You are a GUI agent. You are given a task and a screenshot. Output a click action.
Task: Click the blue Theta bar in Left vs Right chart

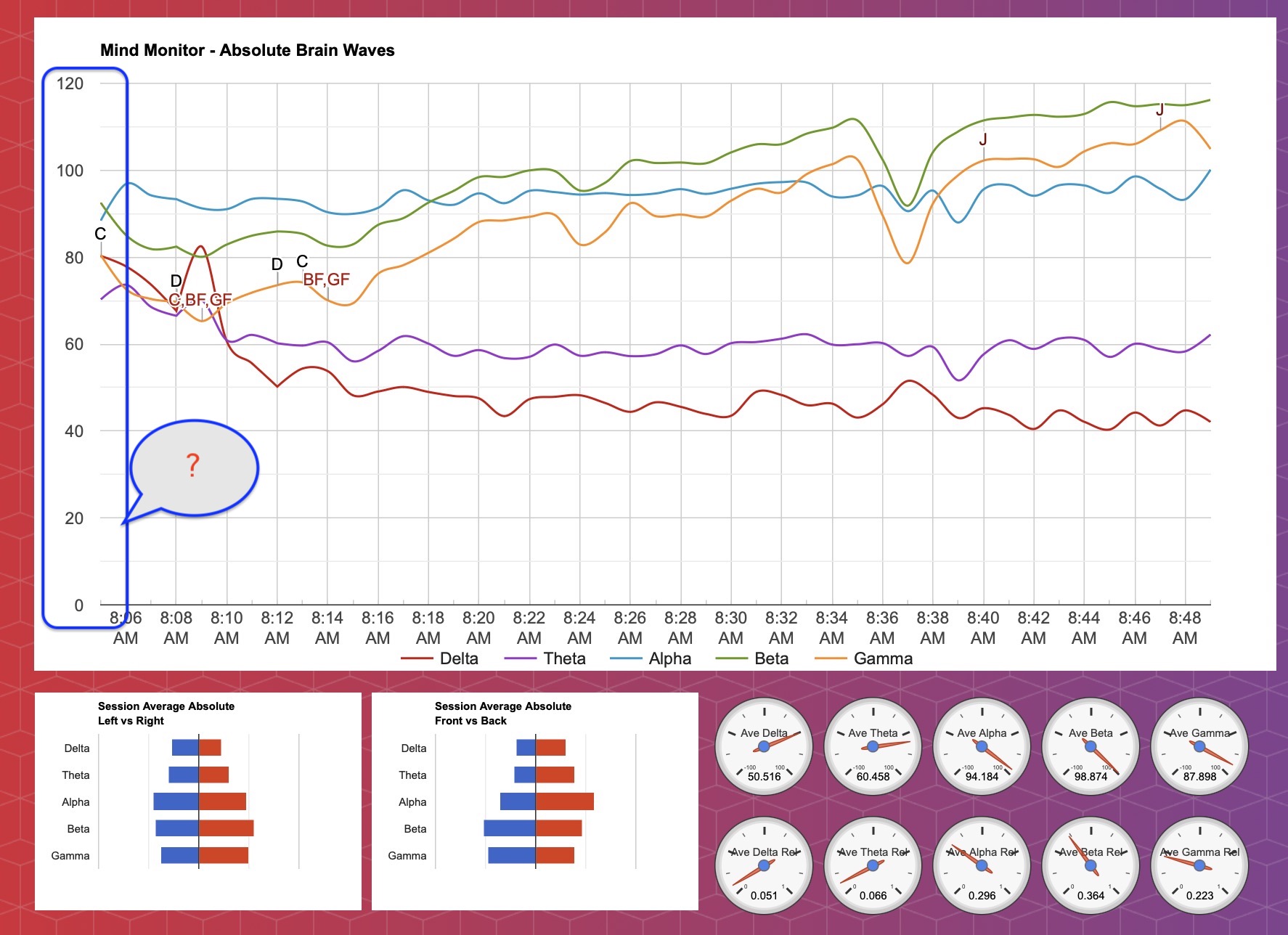(184, 775)
